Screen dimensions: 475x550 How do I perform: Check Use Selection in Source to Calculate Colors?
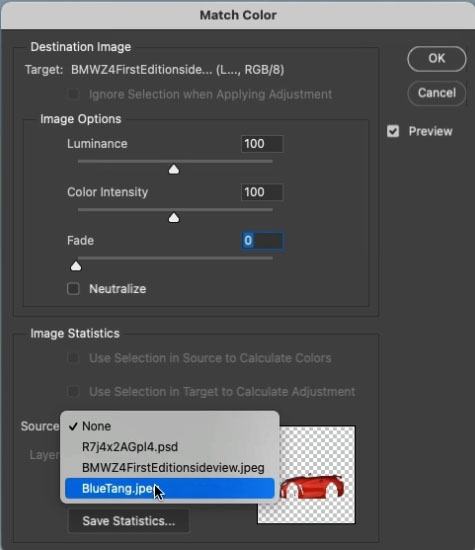coord(73,358)
